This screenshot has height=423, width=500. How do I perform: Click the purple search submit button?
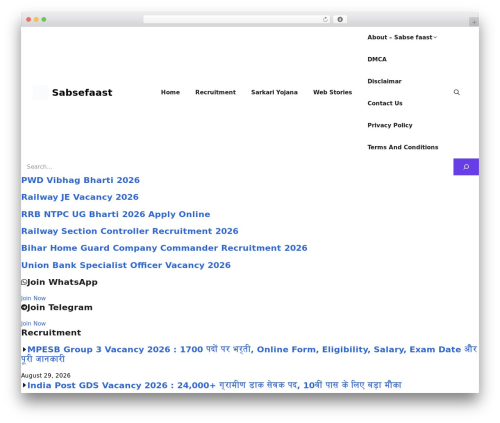click(466, 167)
